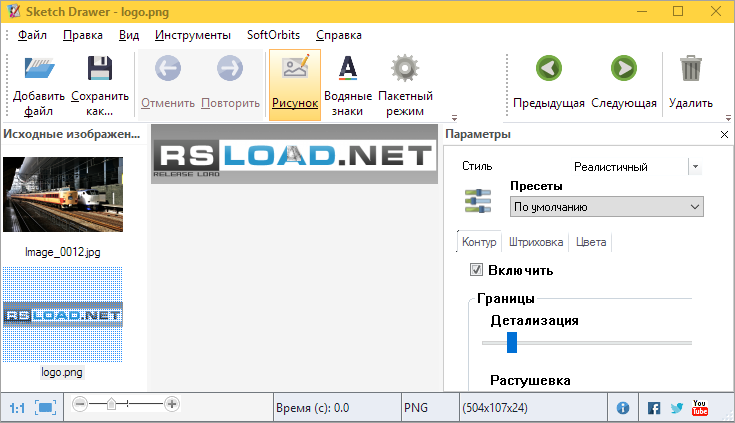This screenshot has height=423, width=735.
Task: Click the (504x107x24) dimensions status field
Action: click(x=533, y=408)
